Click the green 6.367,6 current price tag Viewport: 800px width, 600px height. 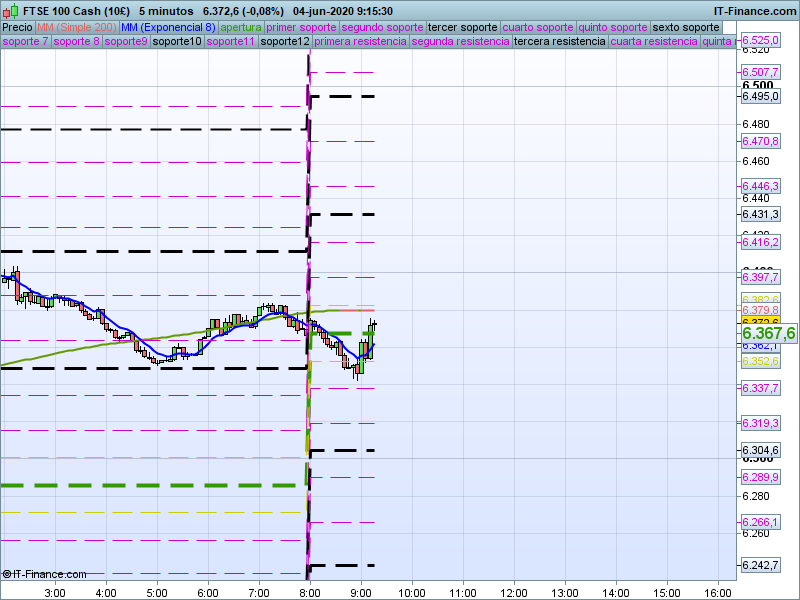pos(768,333)
